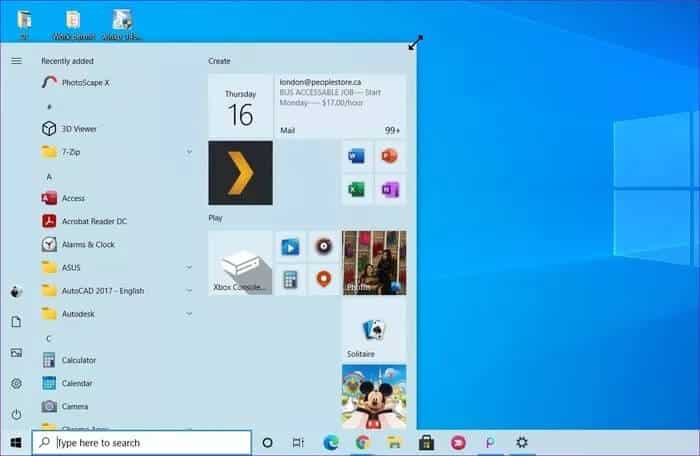
Task: Open Xbox Console Companion tile
Action: pyautogui.click(x=240, y=263)
